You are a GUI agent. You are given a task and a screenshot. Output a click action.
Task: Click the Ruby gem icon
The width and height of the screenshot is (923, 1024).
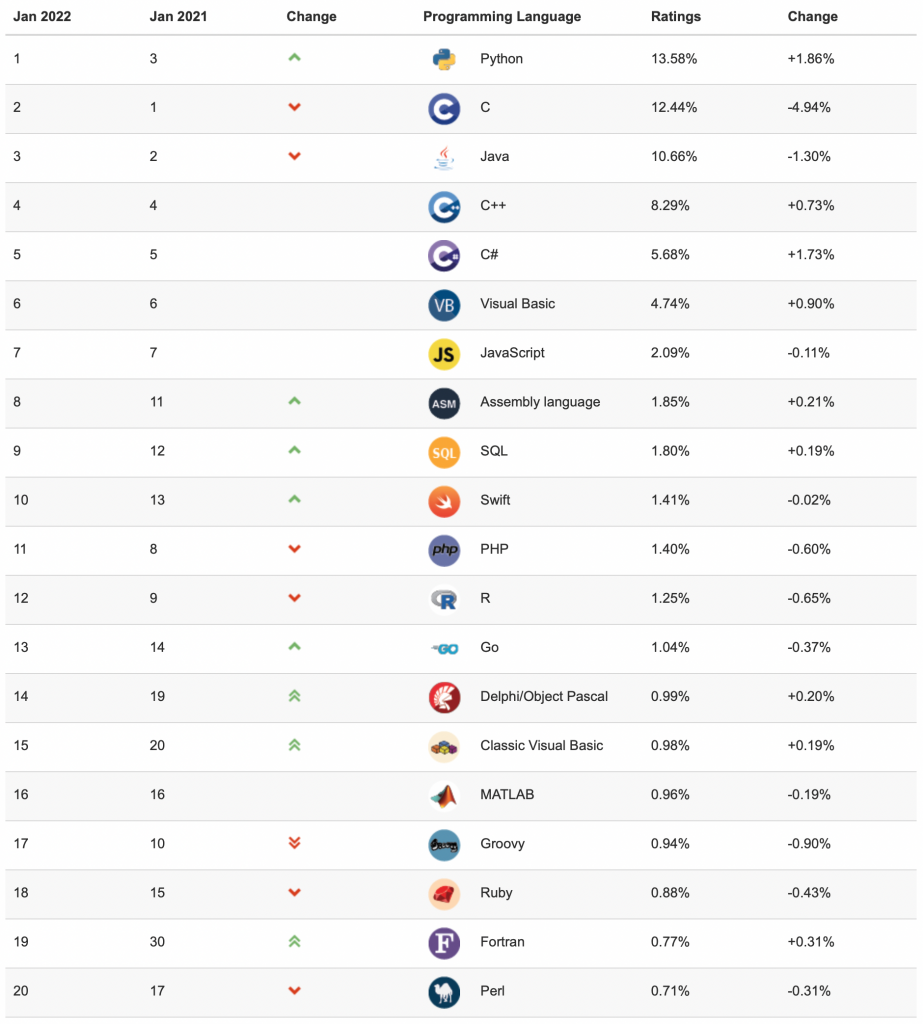tap(444, 893)
